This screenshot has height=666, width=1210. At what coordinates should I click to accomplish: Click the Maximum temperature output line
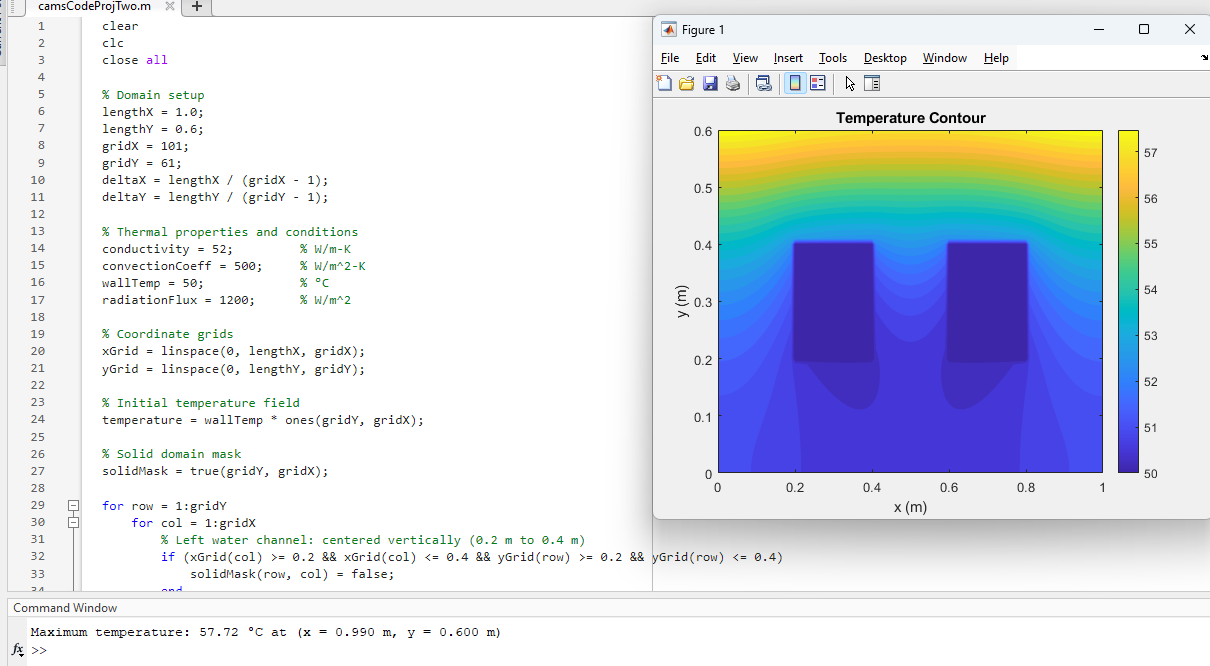(266, 632)
